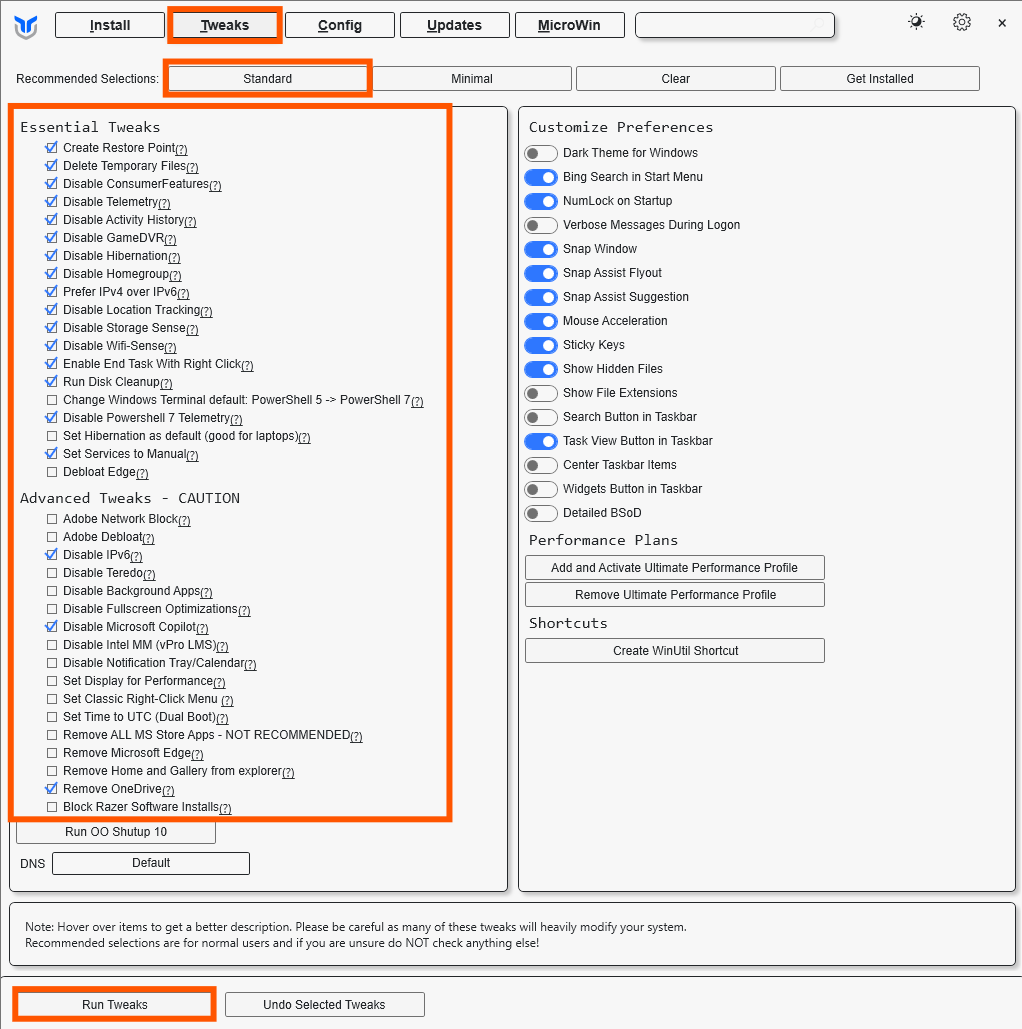Screen dimensions: 1022x1029
Task: Turn off Bing Search in Start Menu toggle
Action: coord(541,177)
